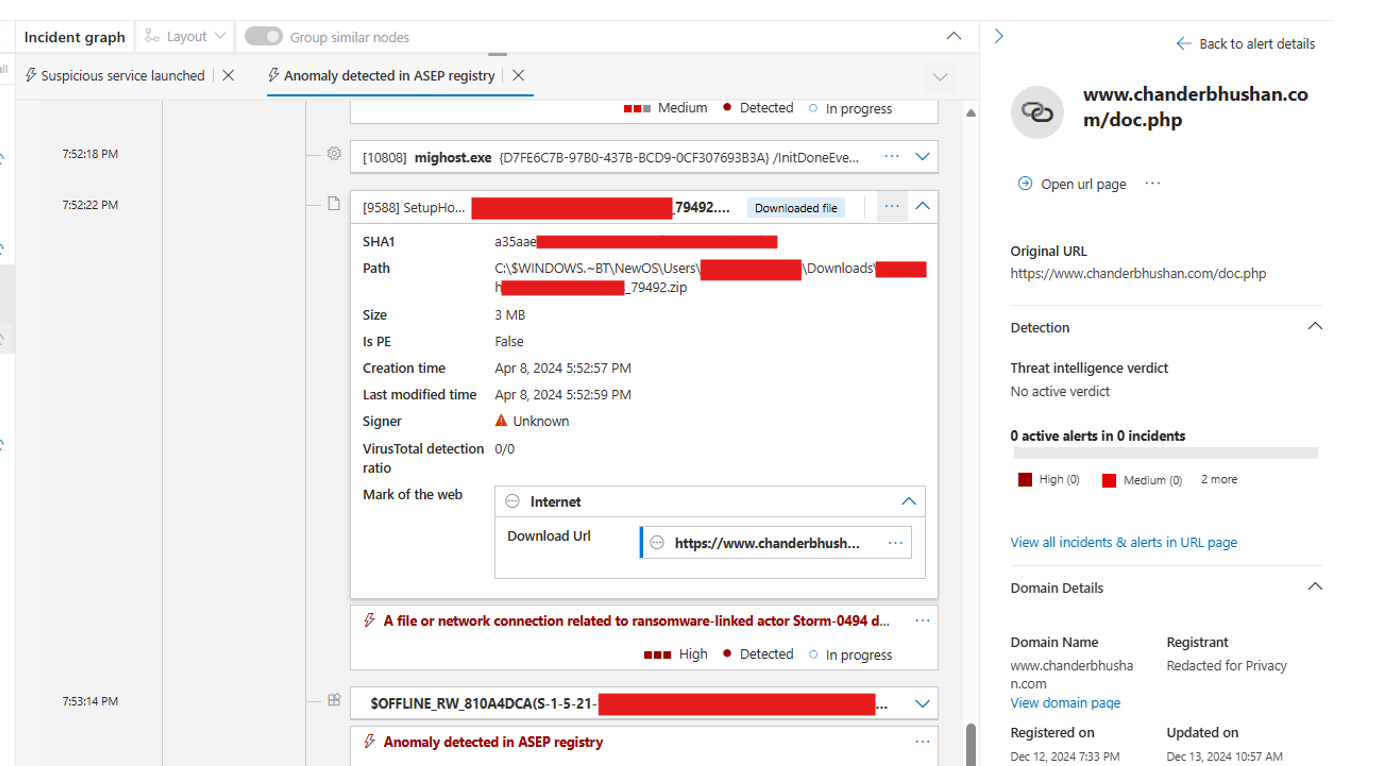Click the right-arrow icon to collapse side panel
The image size is (1389, 766).
pos(998,37)
